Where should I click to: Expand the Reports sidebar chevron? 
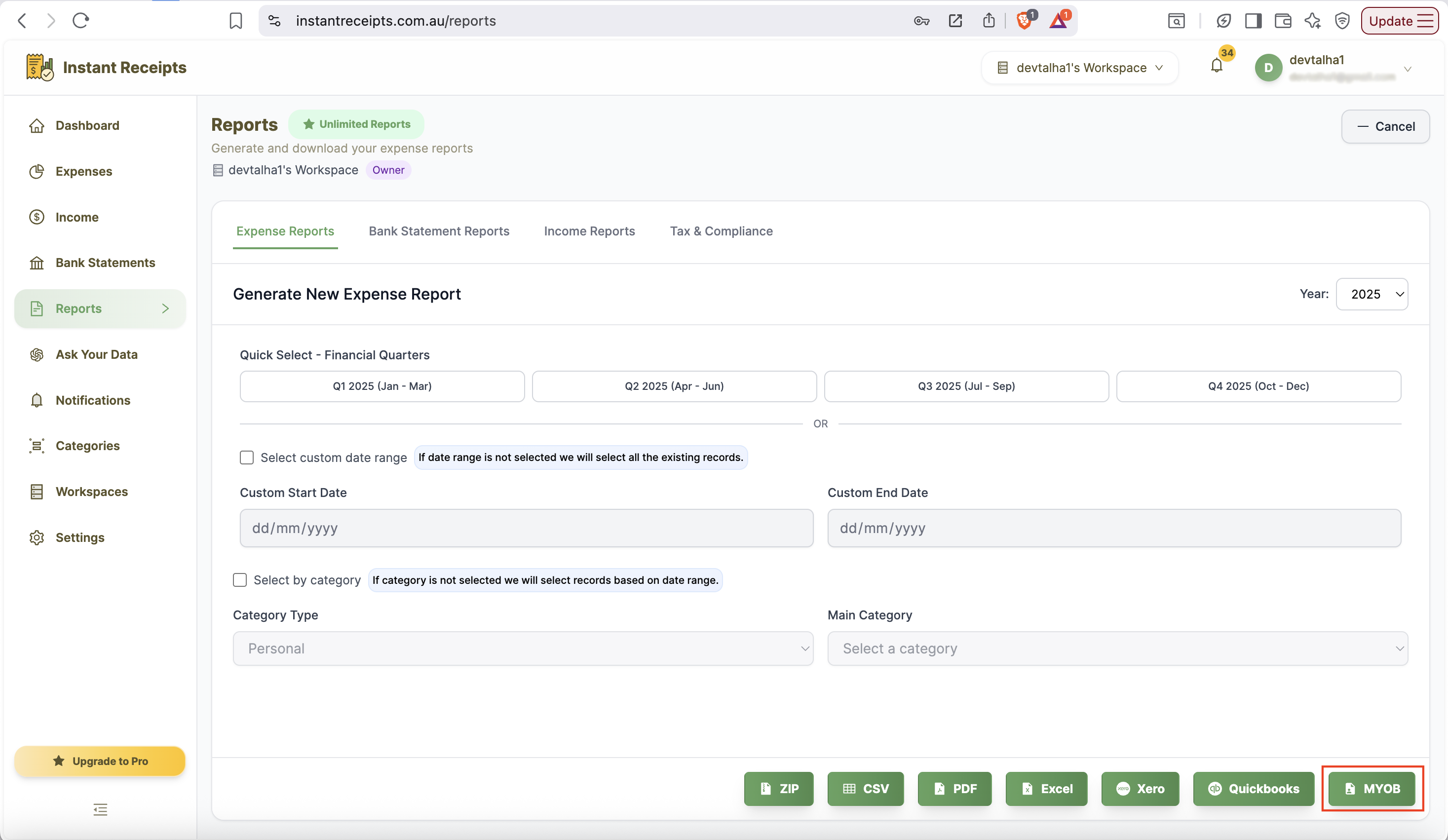(x=165, y=308)
